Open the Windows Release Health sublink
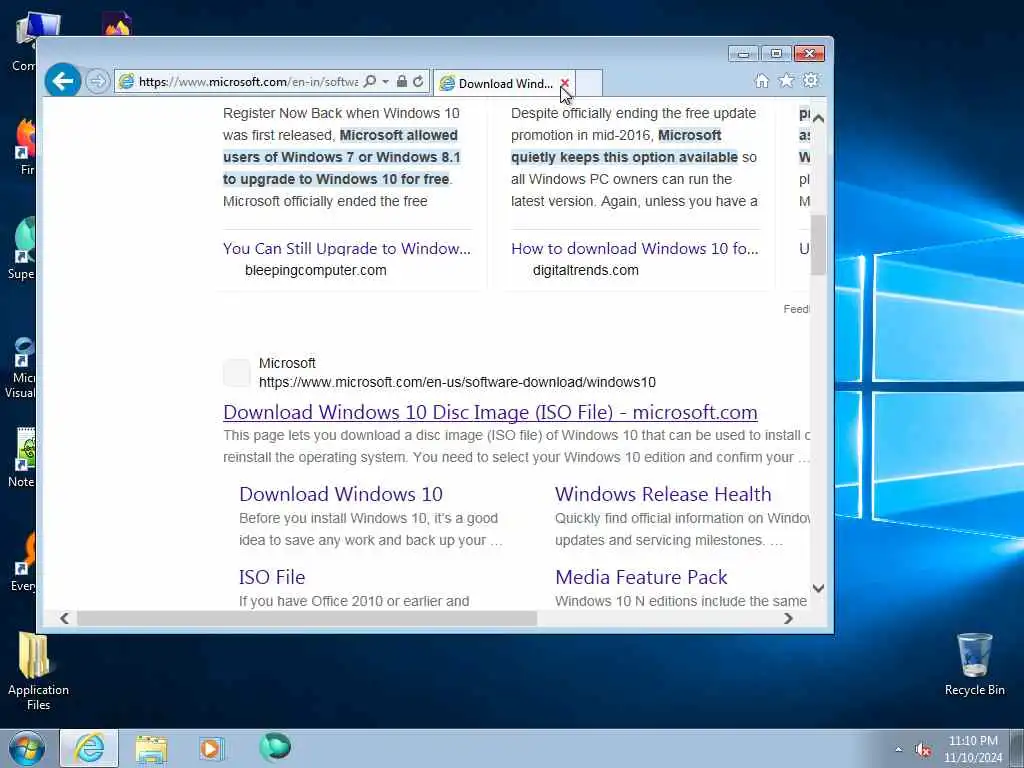The width and height of the screenshot is (1024, 768). pyautogui.click(x=663, y=494)
